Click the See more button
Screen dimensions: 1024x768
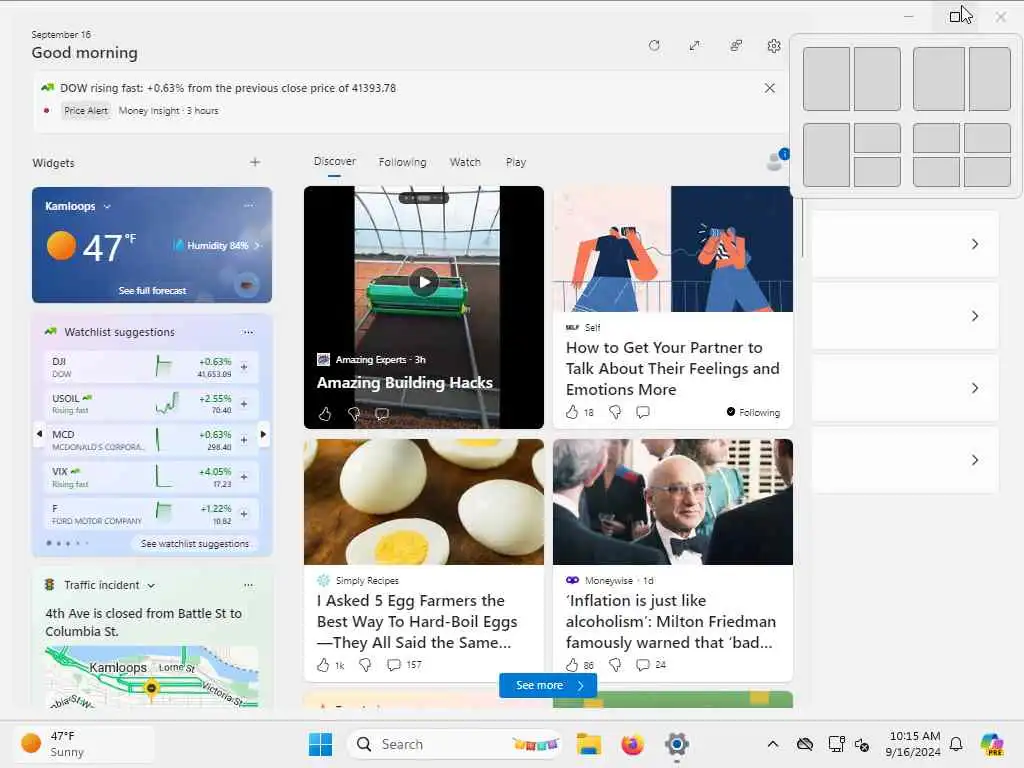tap(548, 685)
